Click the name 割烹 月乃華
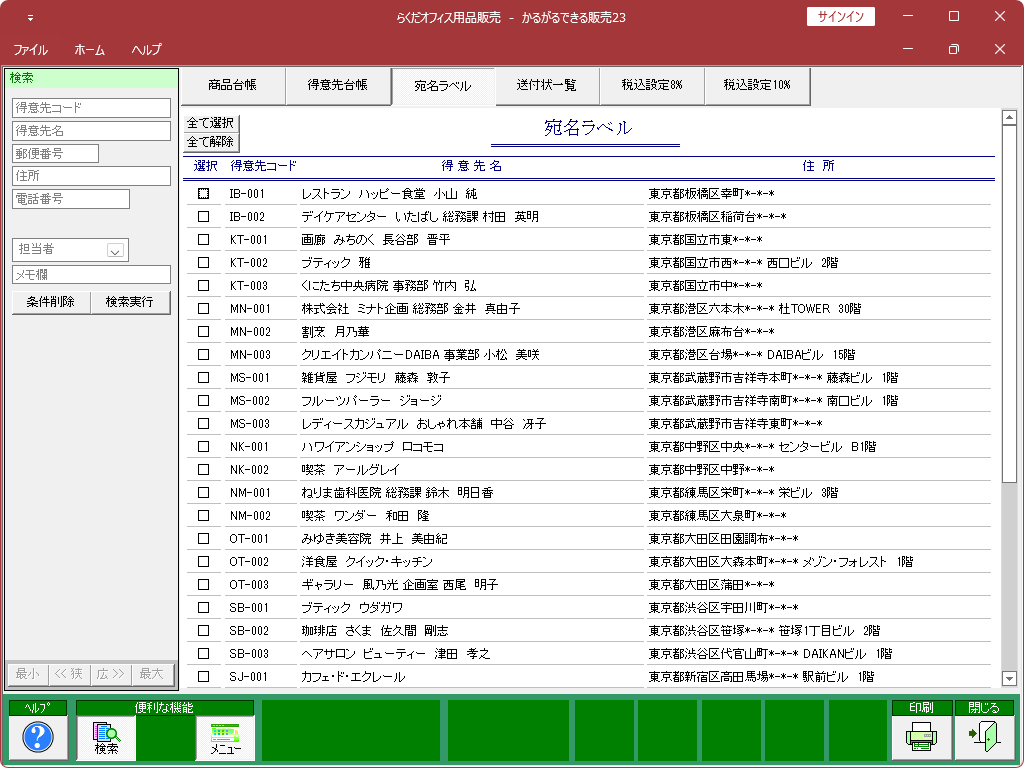The image size is (1024, 768). point(335,332)
